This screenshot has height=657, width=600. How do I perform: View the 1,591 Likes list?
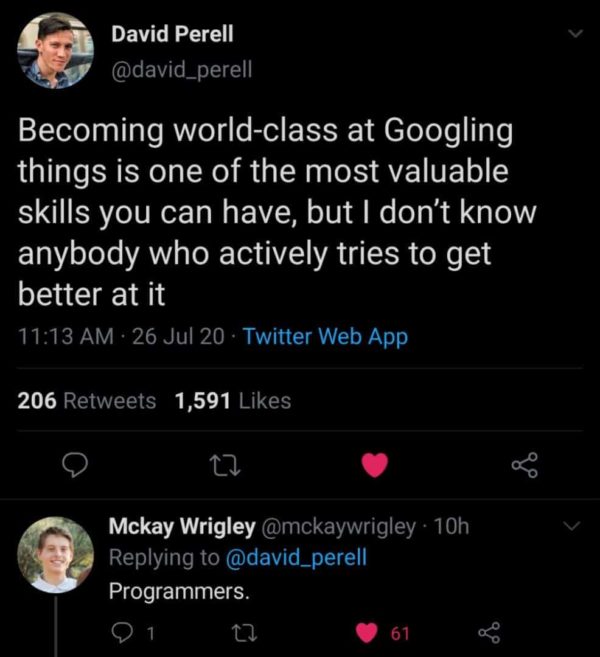[x=233, y=401]
